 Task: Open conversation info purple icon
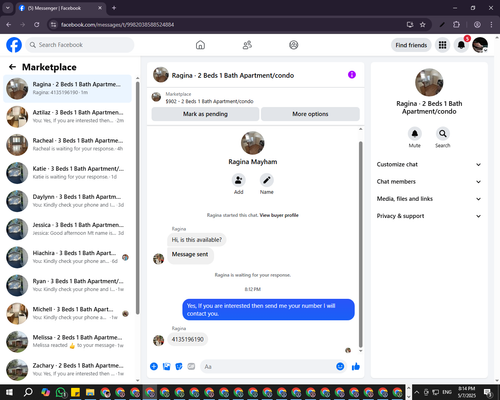click(352, 75)
